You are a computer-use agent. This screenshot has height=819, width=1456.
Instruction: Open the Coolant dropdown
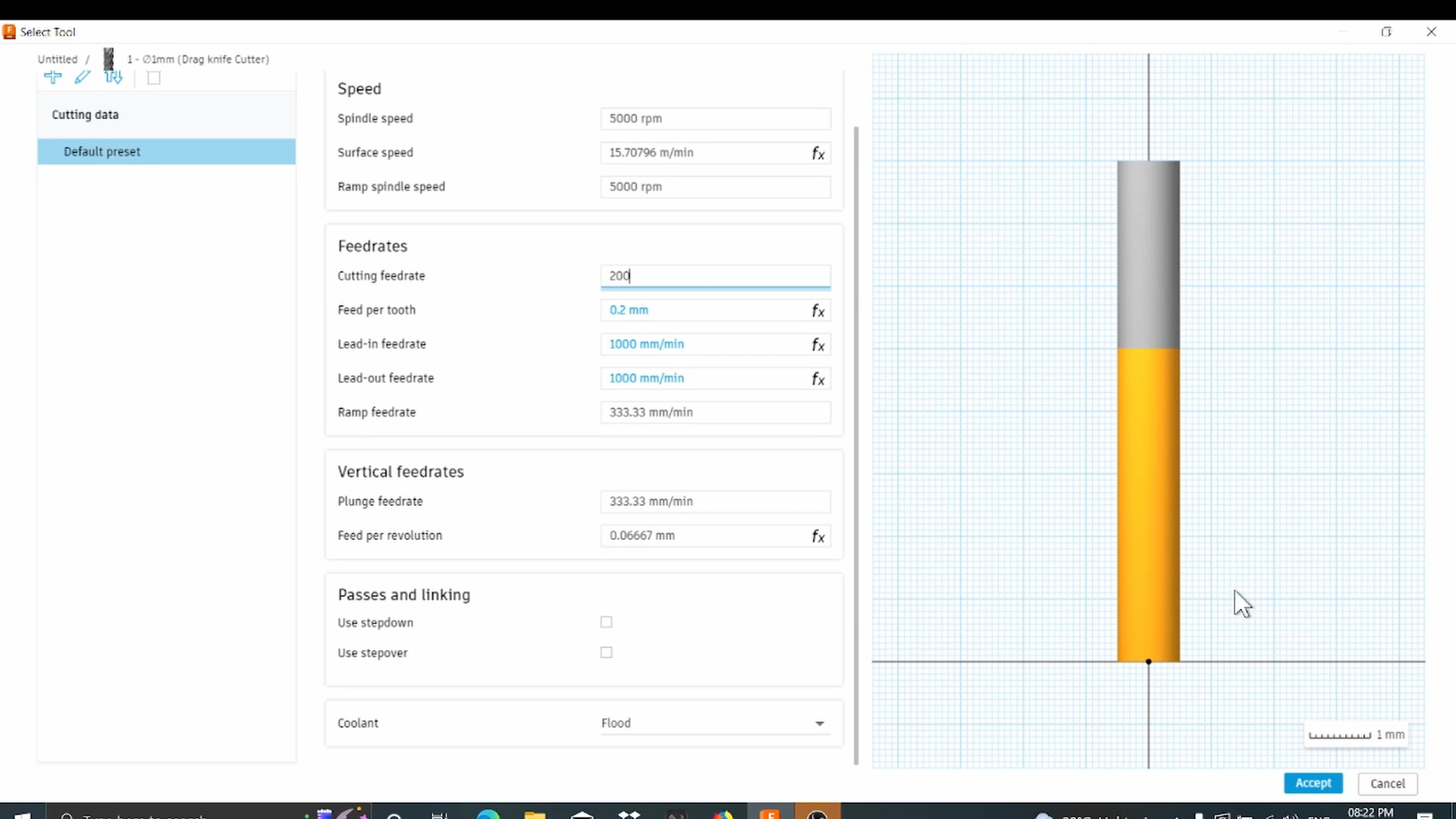click(820, 723)
